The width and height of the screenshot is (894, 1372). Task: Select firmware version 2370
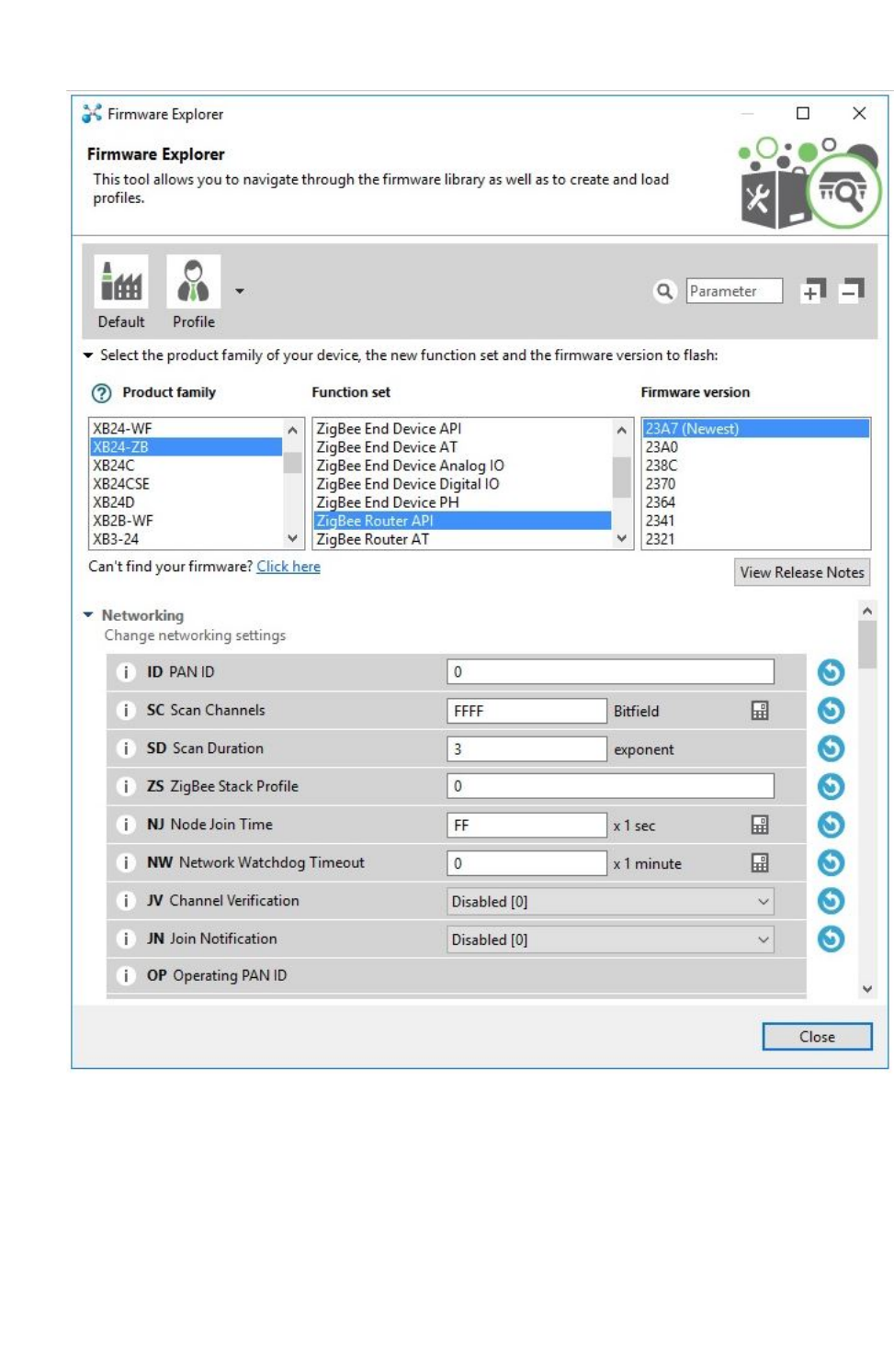coord(755,484)
